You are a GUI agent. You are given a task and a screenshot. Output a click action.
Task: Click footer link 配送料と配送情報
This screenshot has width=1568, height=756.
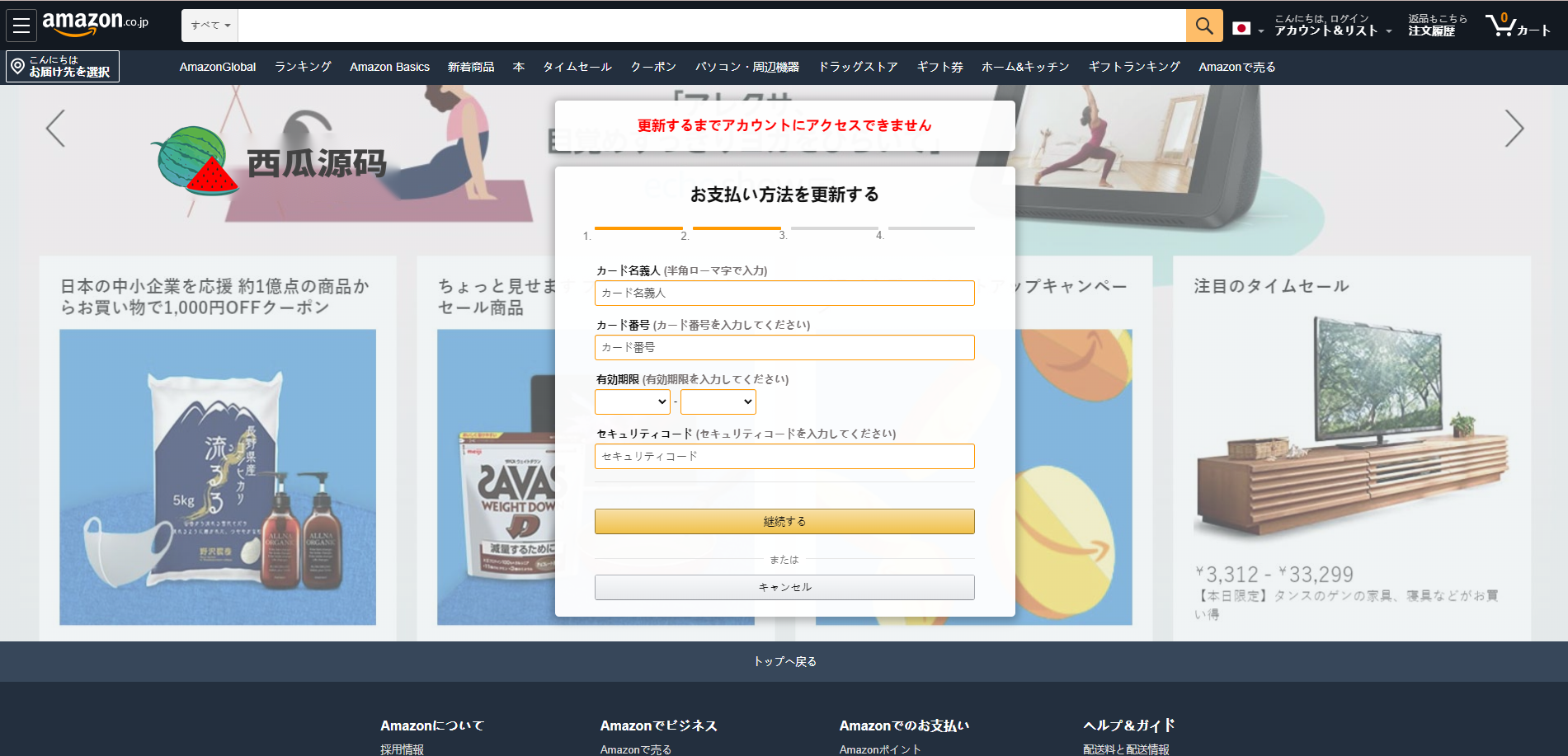(1126, 749)
